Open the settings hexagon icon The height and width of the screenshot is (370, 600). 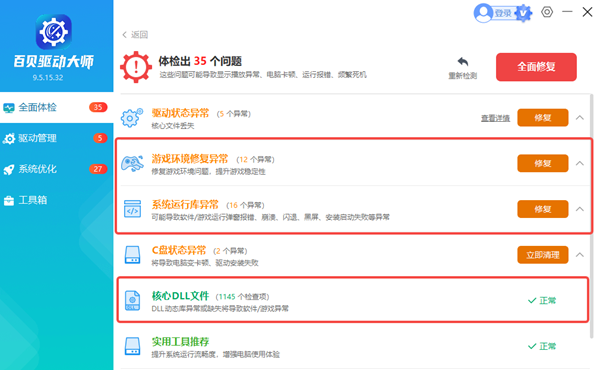[x=547, y=12]
